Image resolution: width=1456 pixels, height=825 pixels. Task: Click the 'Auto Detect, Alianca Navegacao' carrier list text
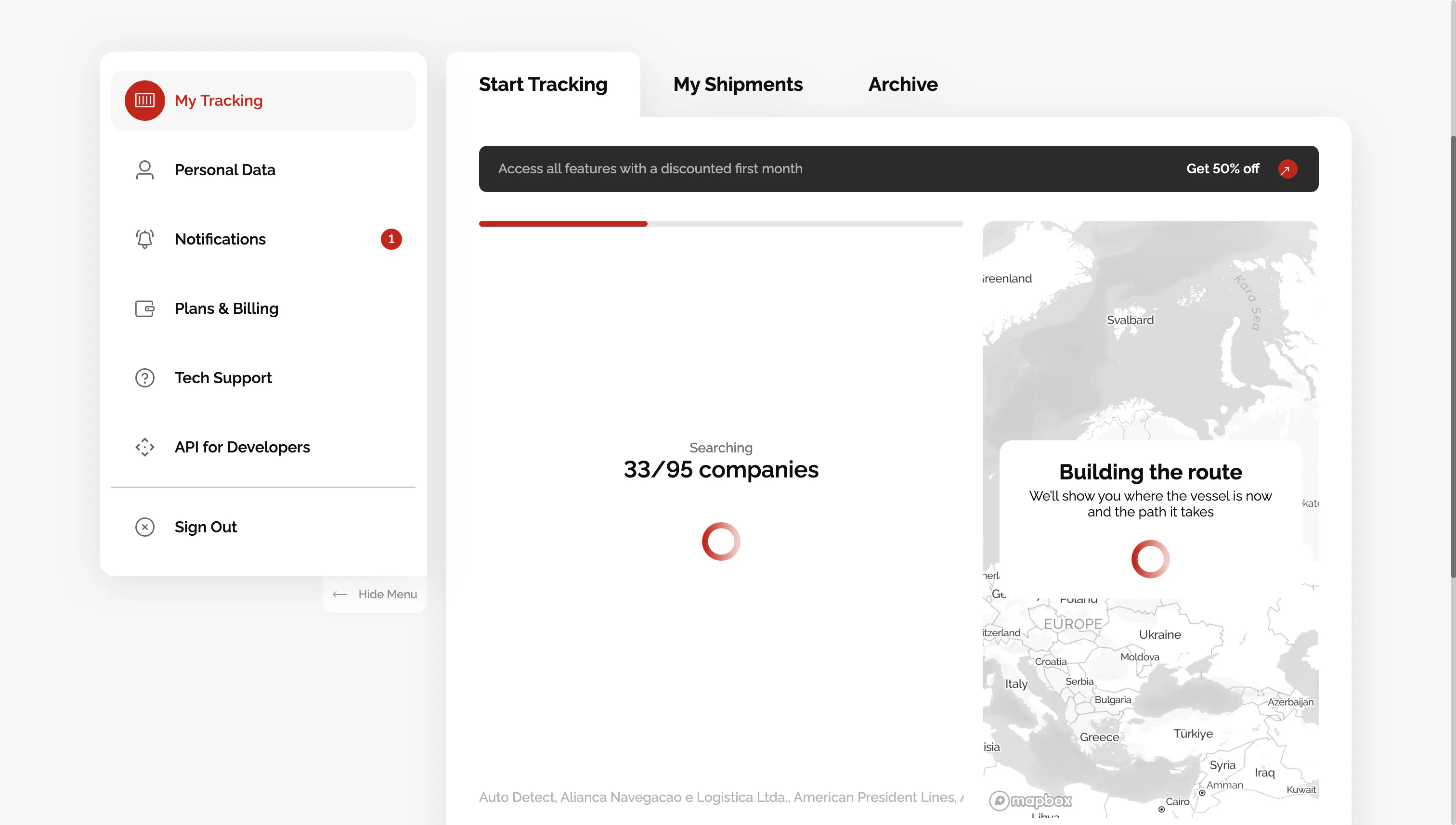[x=721, y=797]
